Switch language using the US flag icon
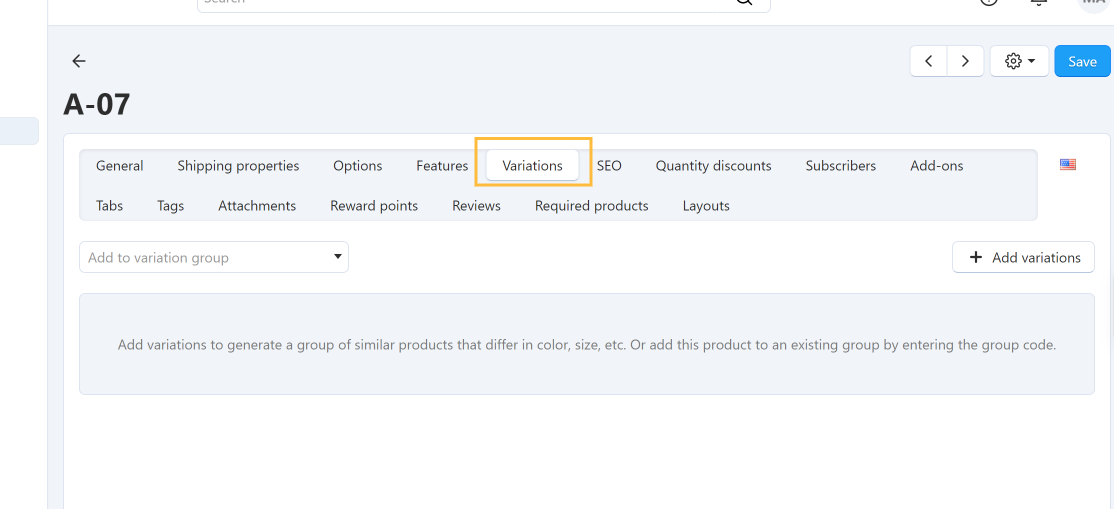 point(1068,165)
